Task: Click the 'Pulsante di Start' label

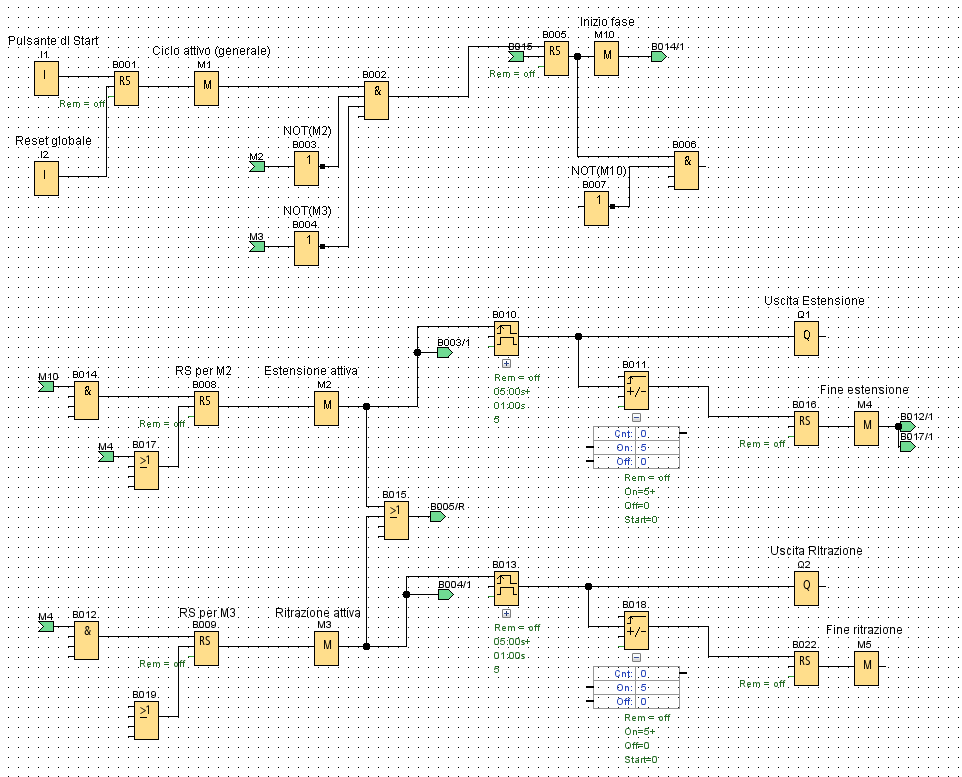Action: click(x=53, y=41)
